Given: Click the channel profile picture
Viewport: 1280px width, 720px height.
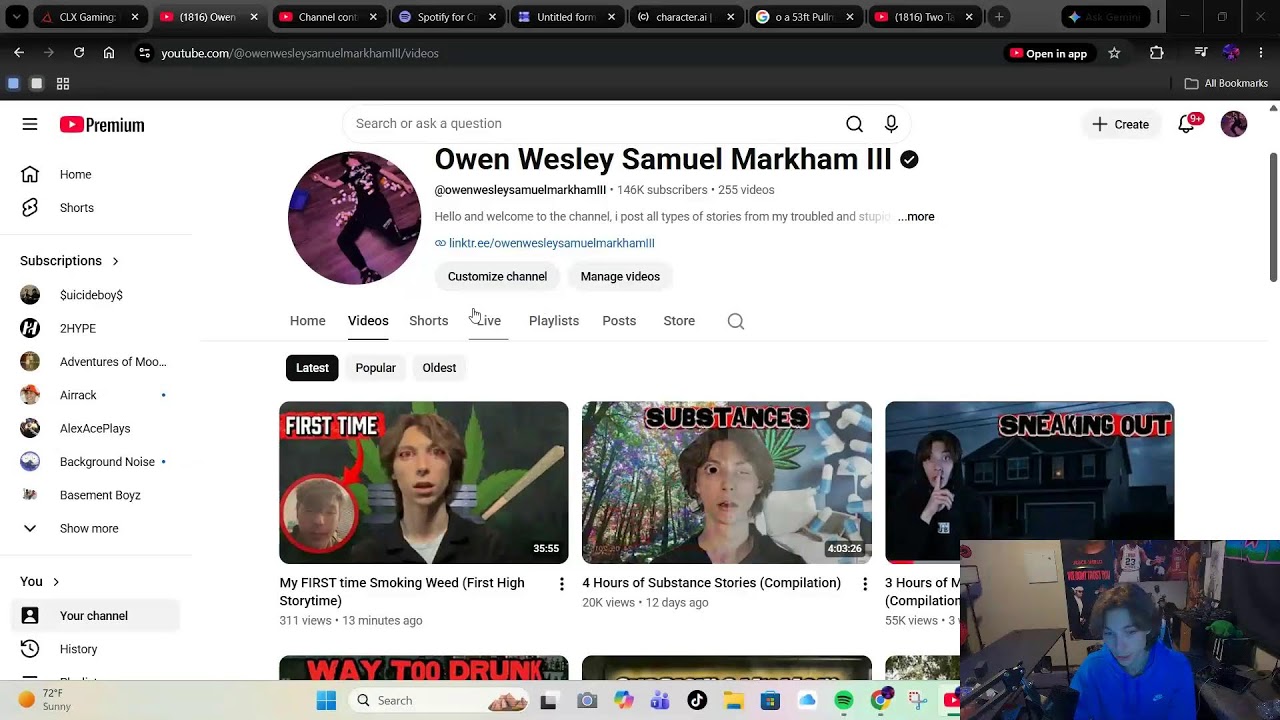Looking at the screenshot, I should tap(355, 218).
